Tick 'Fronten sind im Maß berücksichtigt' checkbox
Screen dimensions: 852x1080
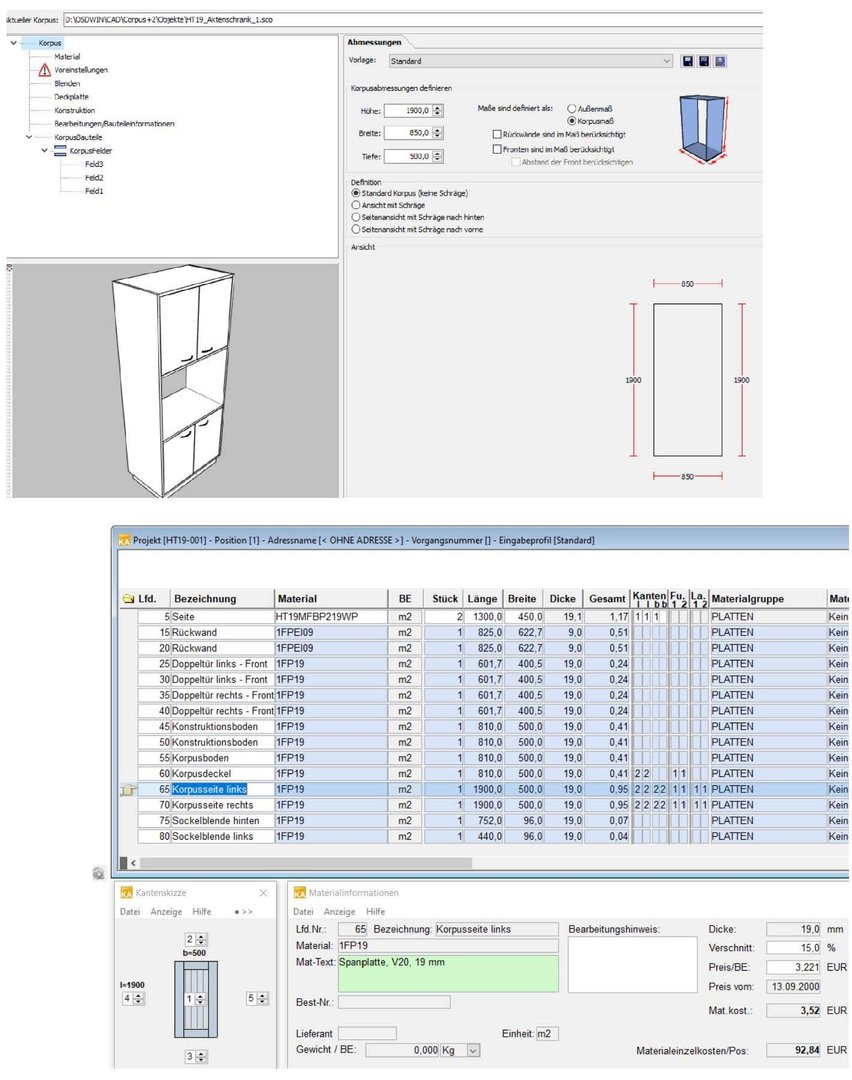point(497,149)
